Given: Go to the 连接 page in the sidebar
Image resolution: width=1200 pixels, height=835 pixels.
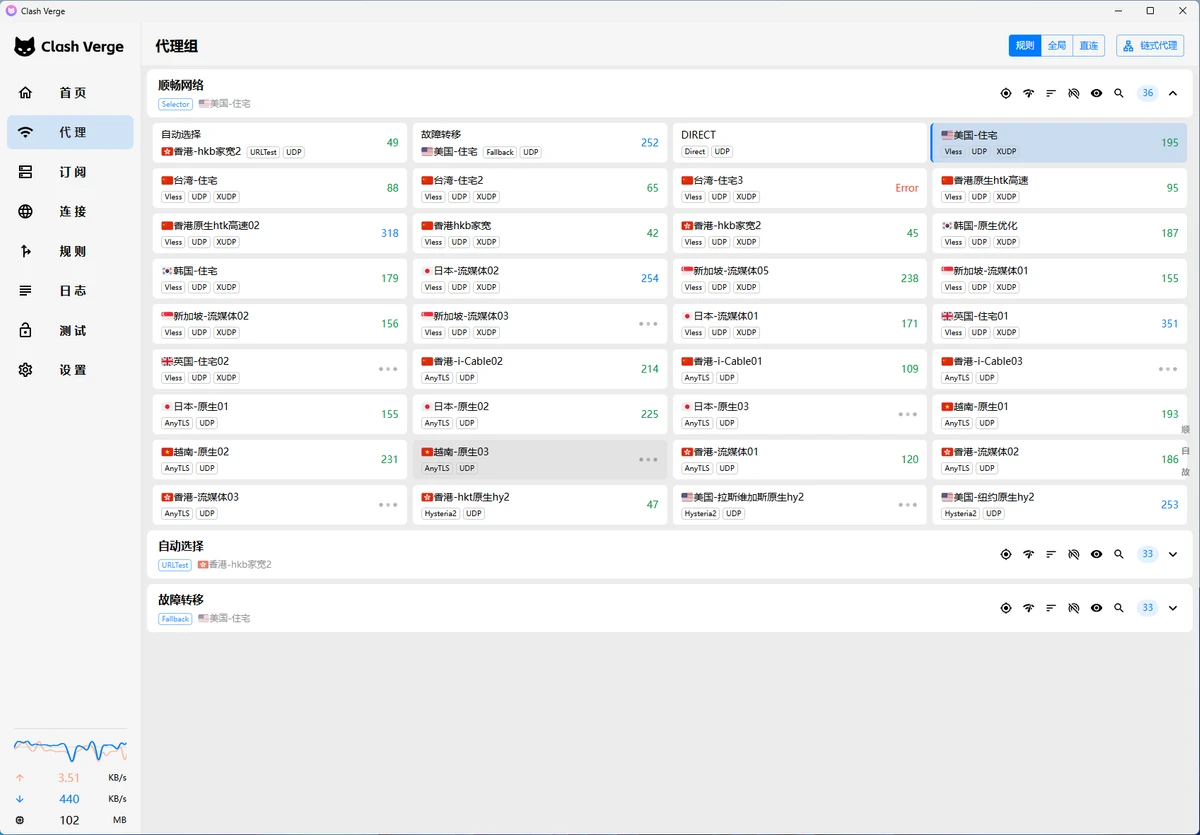Looking at the screenshot, I should tap(70, 211).
